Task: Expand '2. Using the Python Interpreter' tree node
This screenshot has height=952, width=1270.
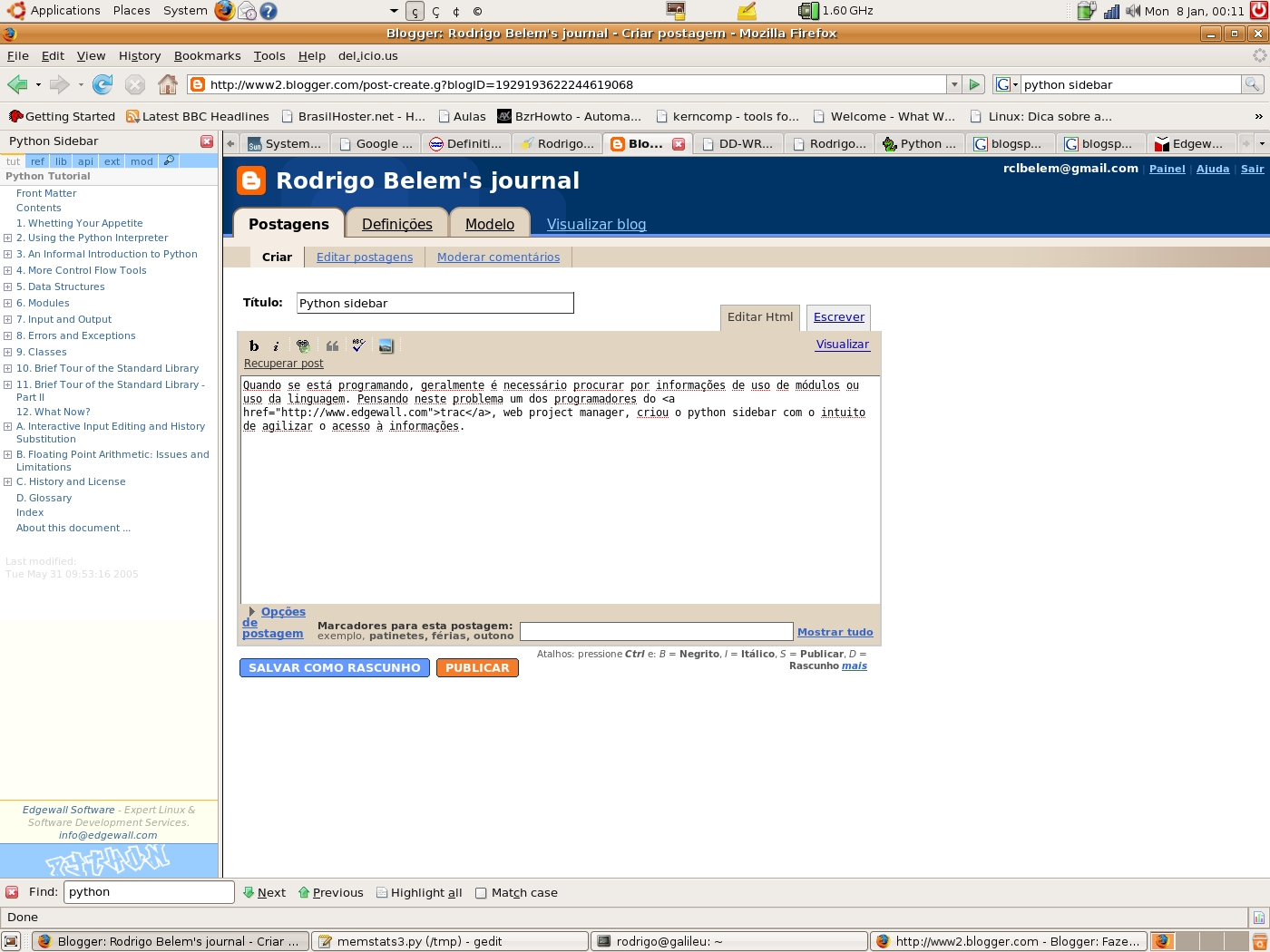Action: [7, 238]
